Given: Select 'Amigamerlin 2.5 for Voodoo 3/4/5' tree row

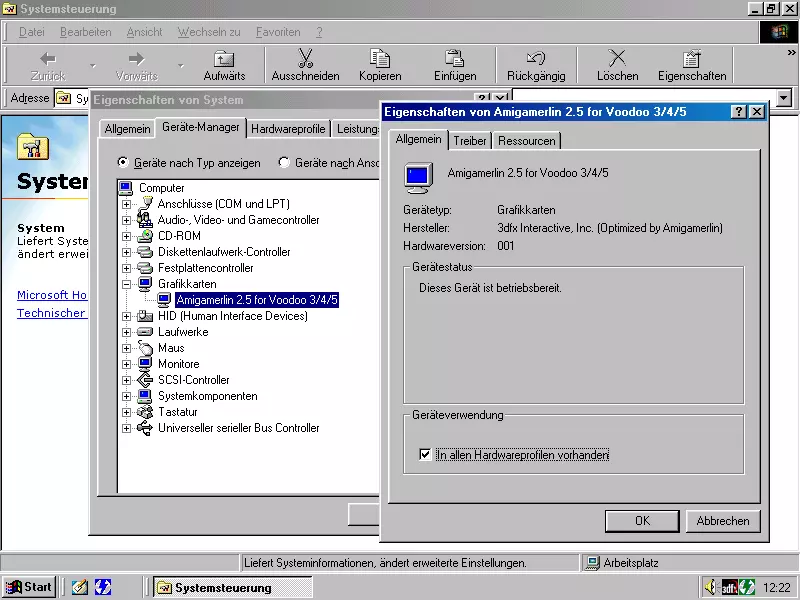Looking at the screenshot, I should (257, 300).
